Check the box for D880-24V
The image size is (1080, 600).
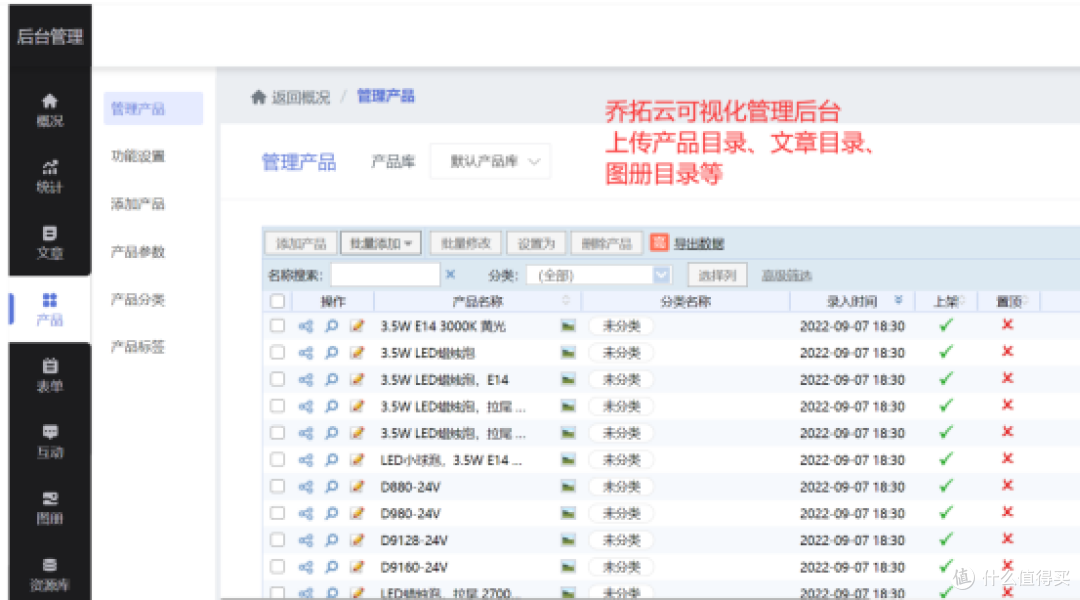click(x=278, y=486)
